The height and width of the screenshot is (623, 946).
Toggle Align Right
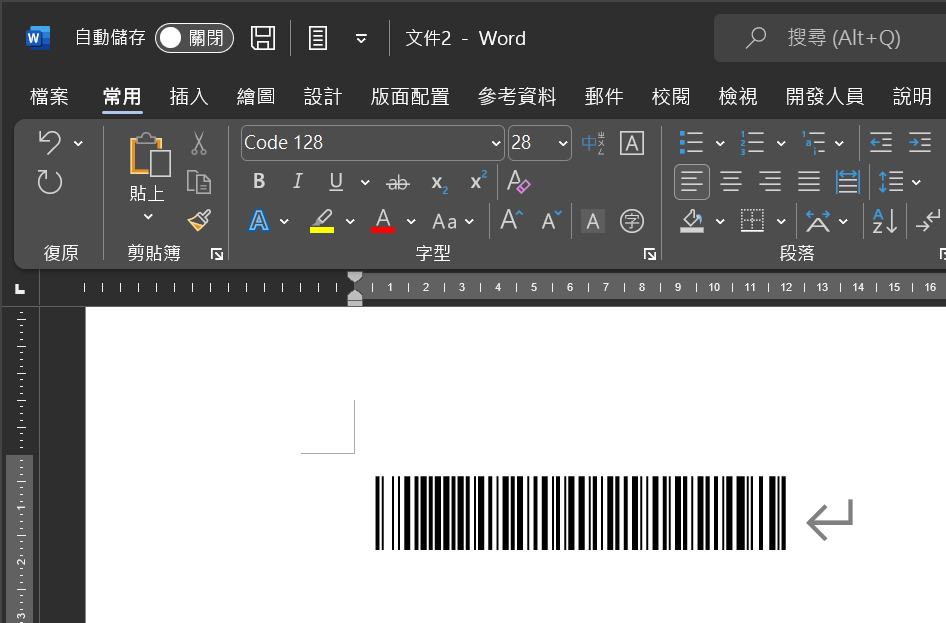pos(770,182)
